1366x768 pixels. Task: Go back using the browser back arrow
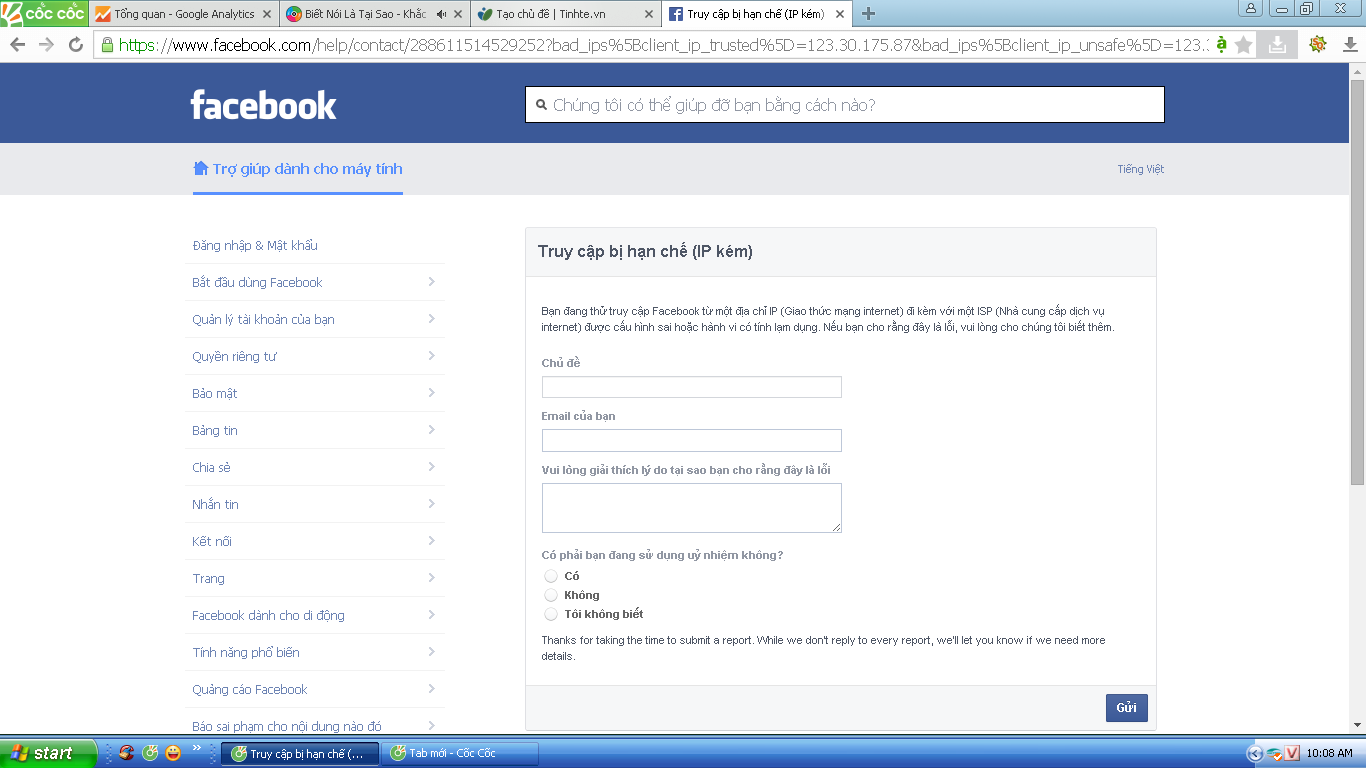(x=17, y=45)
